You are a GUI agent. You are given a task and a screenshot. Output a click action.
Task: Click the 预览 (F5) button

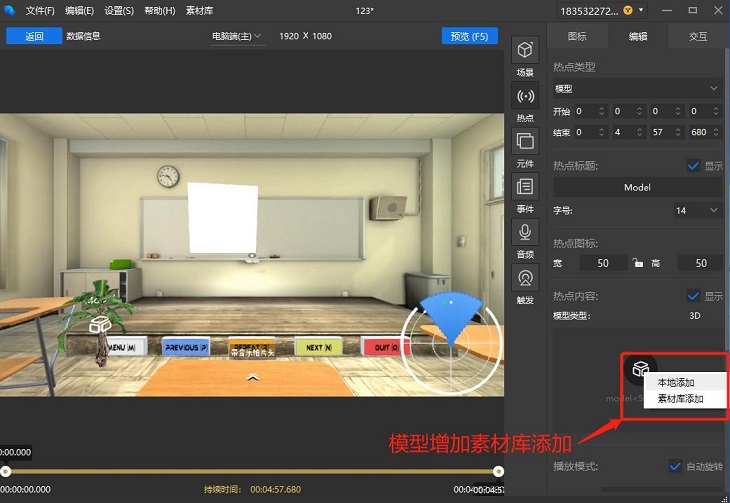(469, 36)
